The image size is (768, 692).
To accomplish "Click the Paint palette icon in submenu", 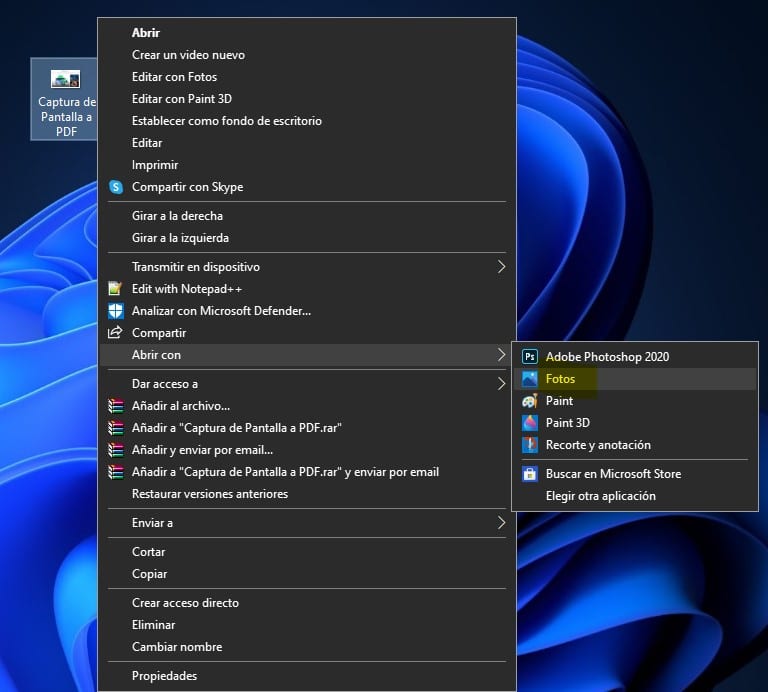I will [529, 401].
